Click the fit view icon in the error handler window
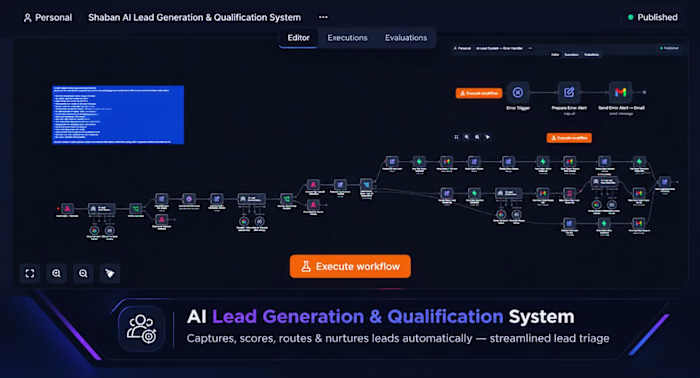This screenshot has height=378, width=700. 456,137
